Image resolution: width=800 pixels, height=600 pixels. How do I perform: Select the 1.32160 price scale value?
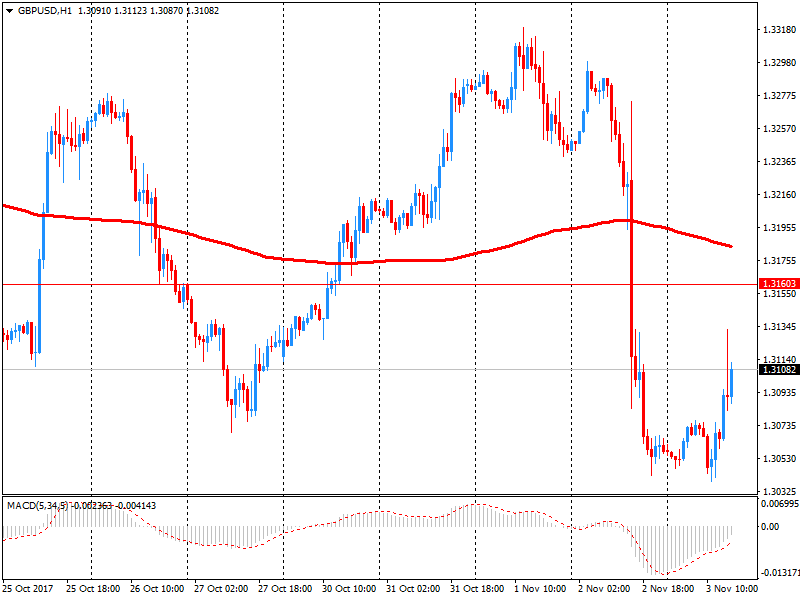pos(779,195)
